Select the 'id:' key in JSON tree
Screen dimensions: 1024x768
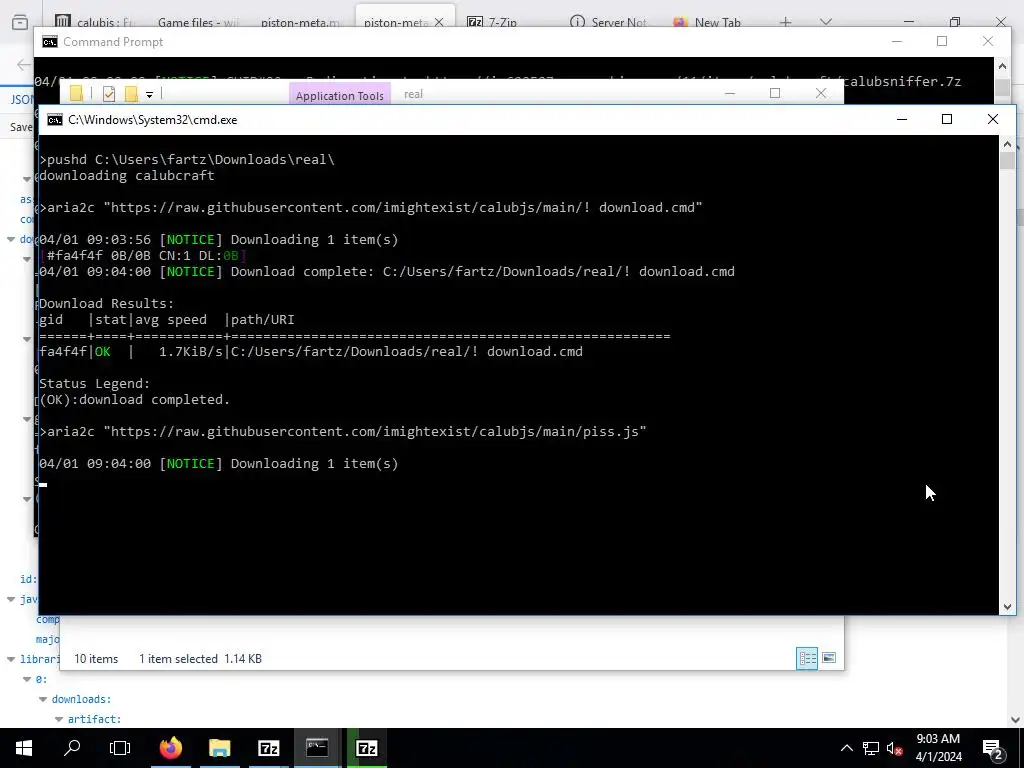click(28, 579)
